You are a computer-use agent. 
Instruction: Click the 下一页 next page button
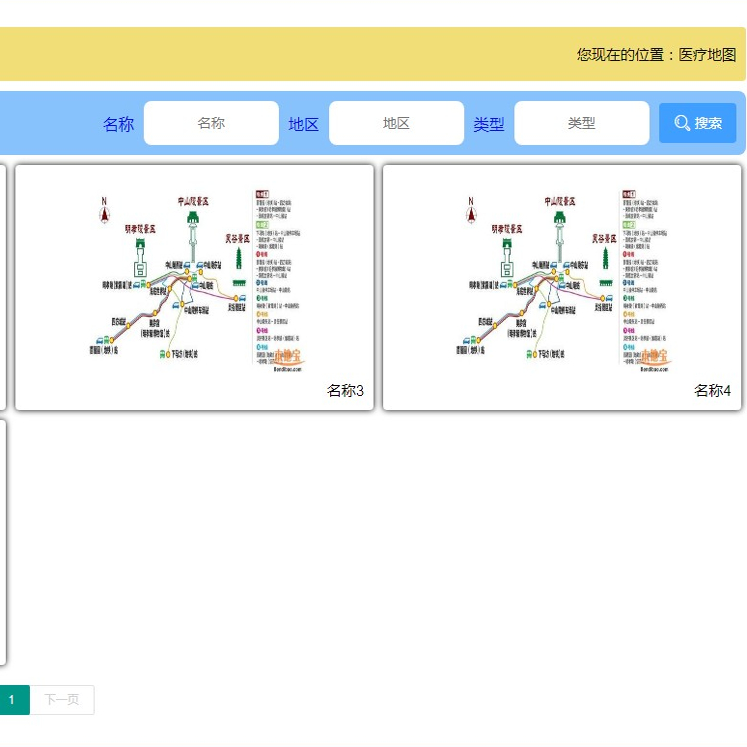tap(62, 699)
